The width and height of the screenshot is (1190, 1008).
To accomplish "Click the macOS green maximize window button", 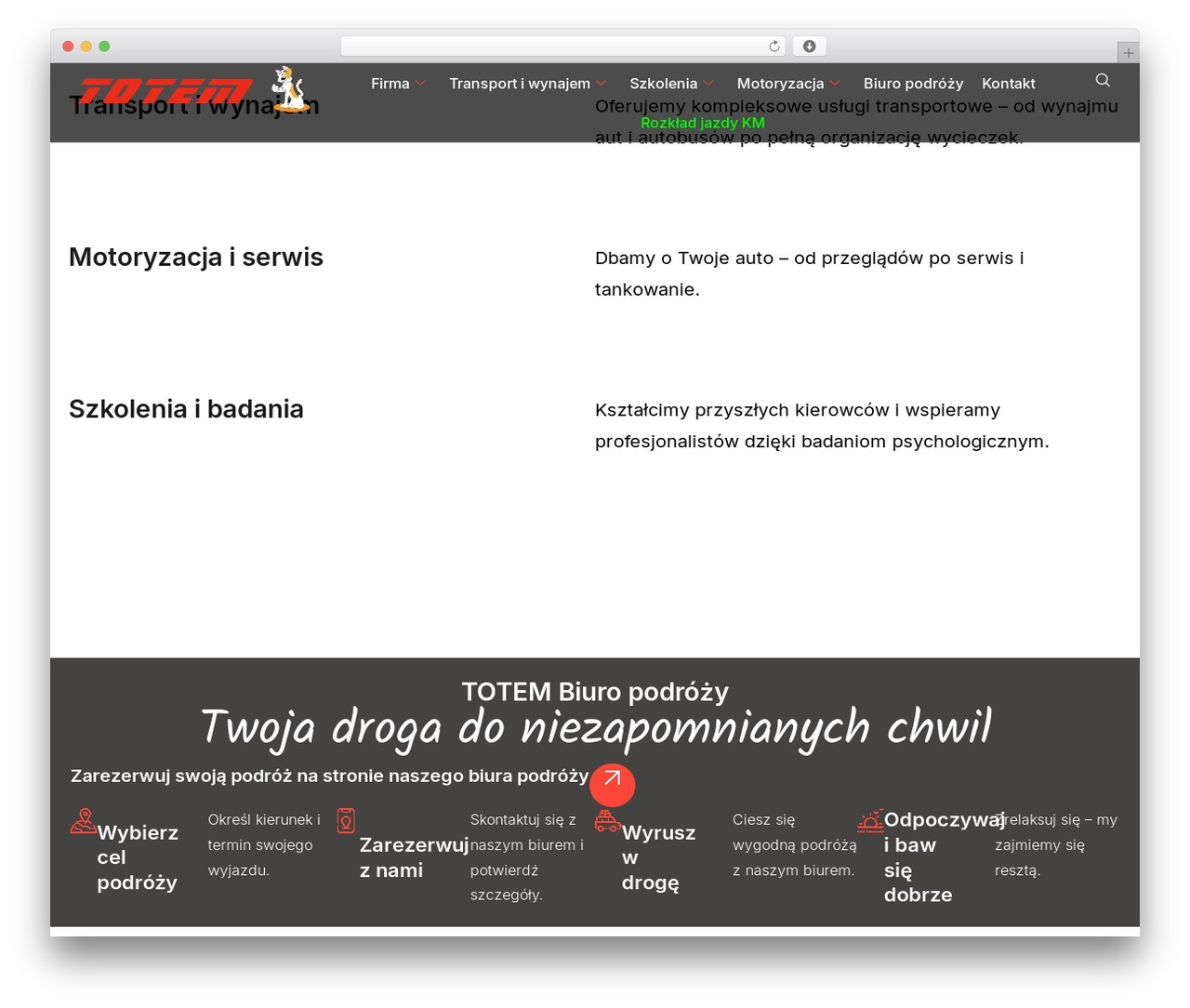I will click(x=104, y=46).
